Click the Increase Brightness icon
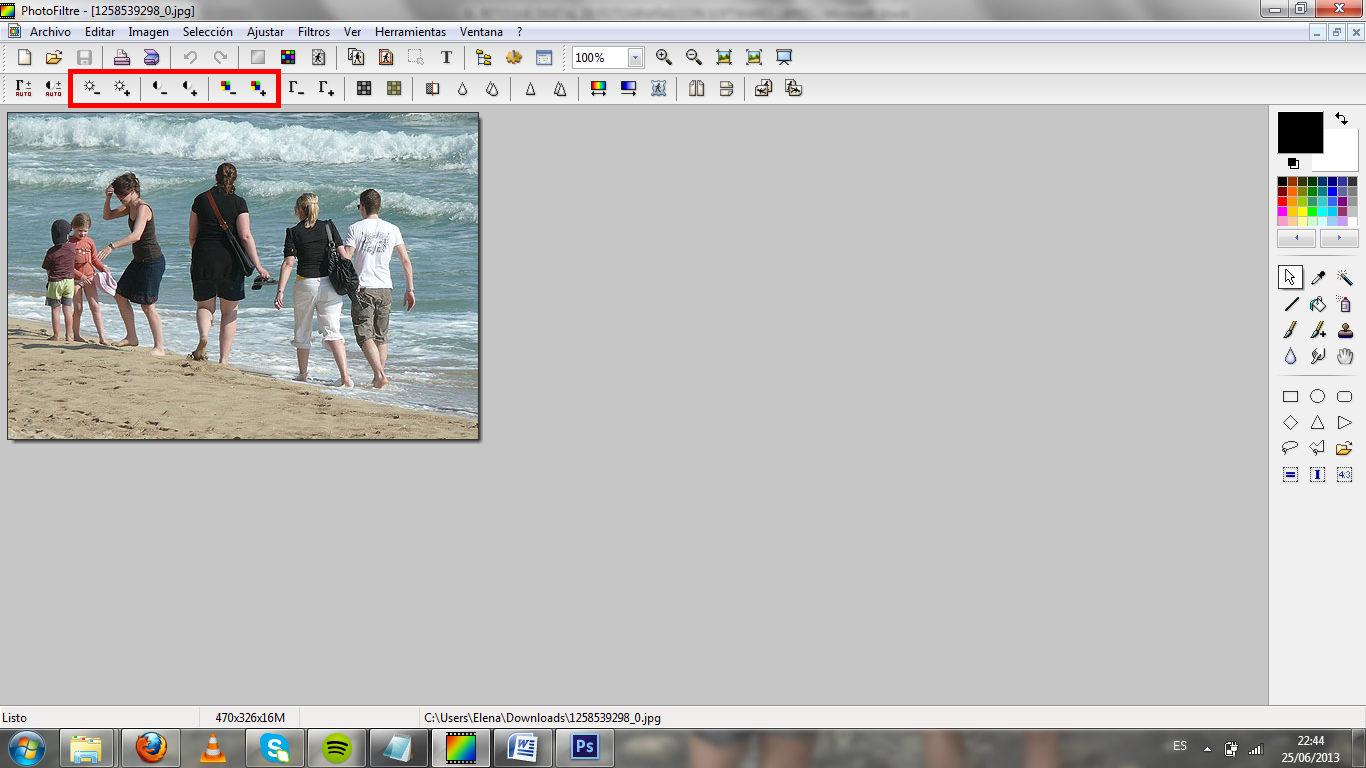Image resolution: width=1366 pixels, height=768 pixels. [x=122, y=88]
